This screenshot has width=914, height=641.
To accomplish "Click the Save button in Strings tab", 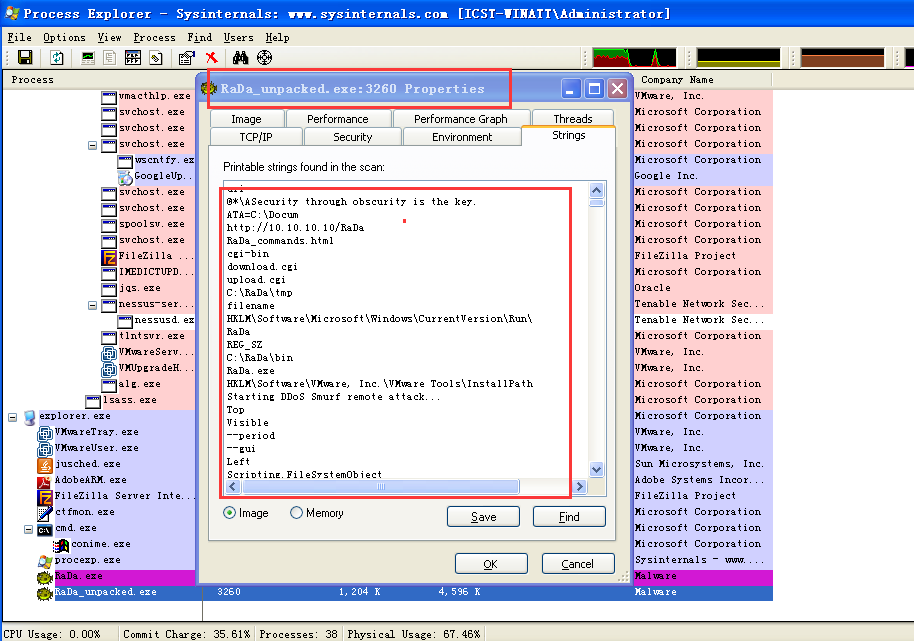I will (x=483, y=517).
